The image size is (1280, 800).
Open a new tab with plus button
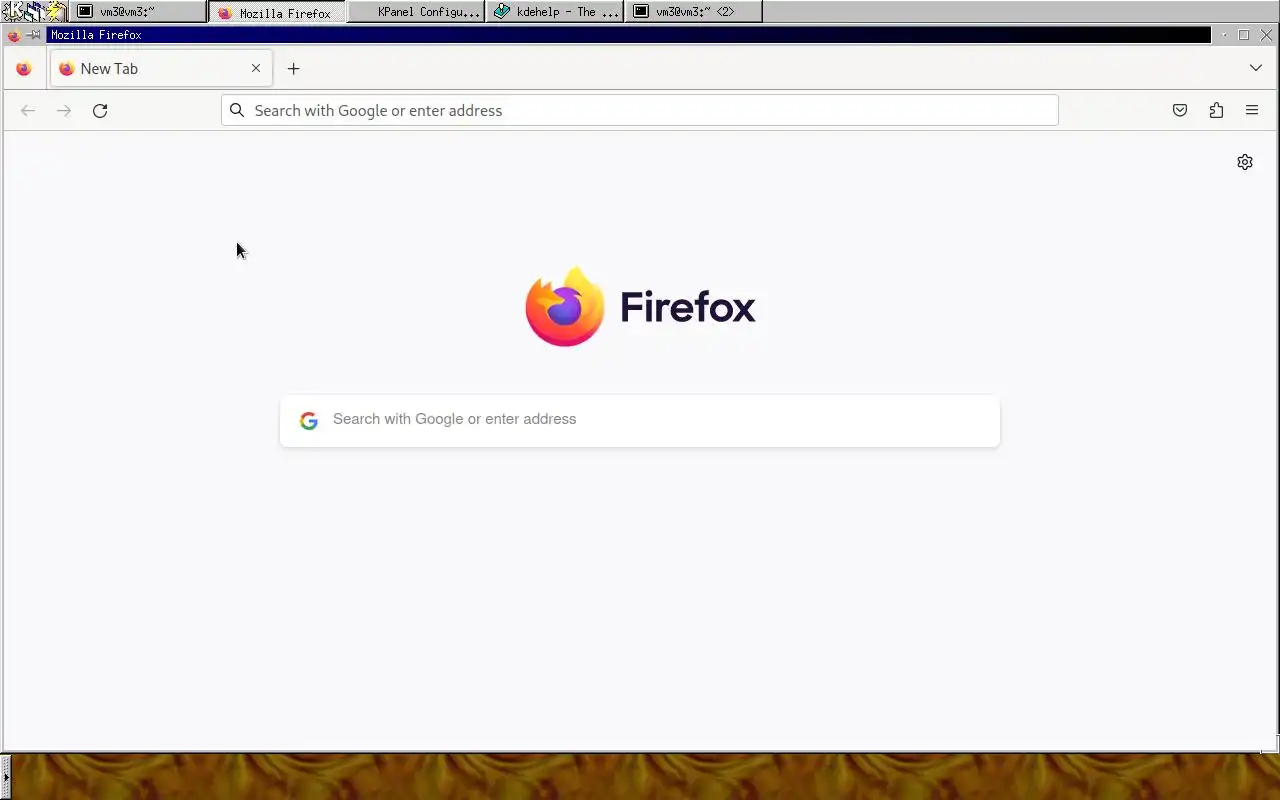coord(293,69)
